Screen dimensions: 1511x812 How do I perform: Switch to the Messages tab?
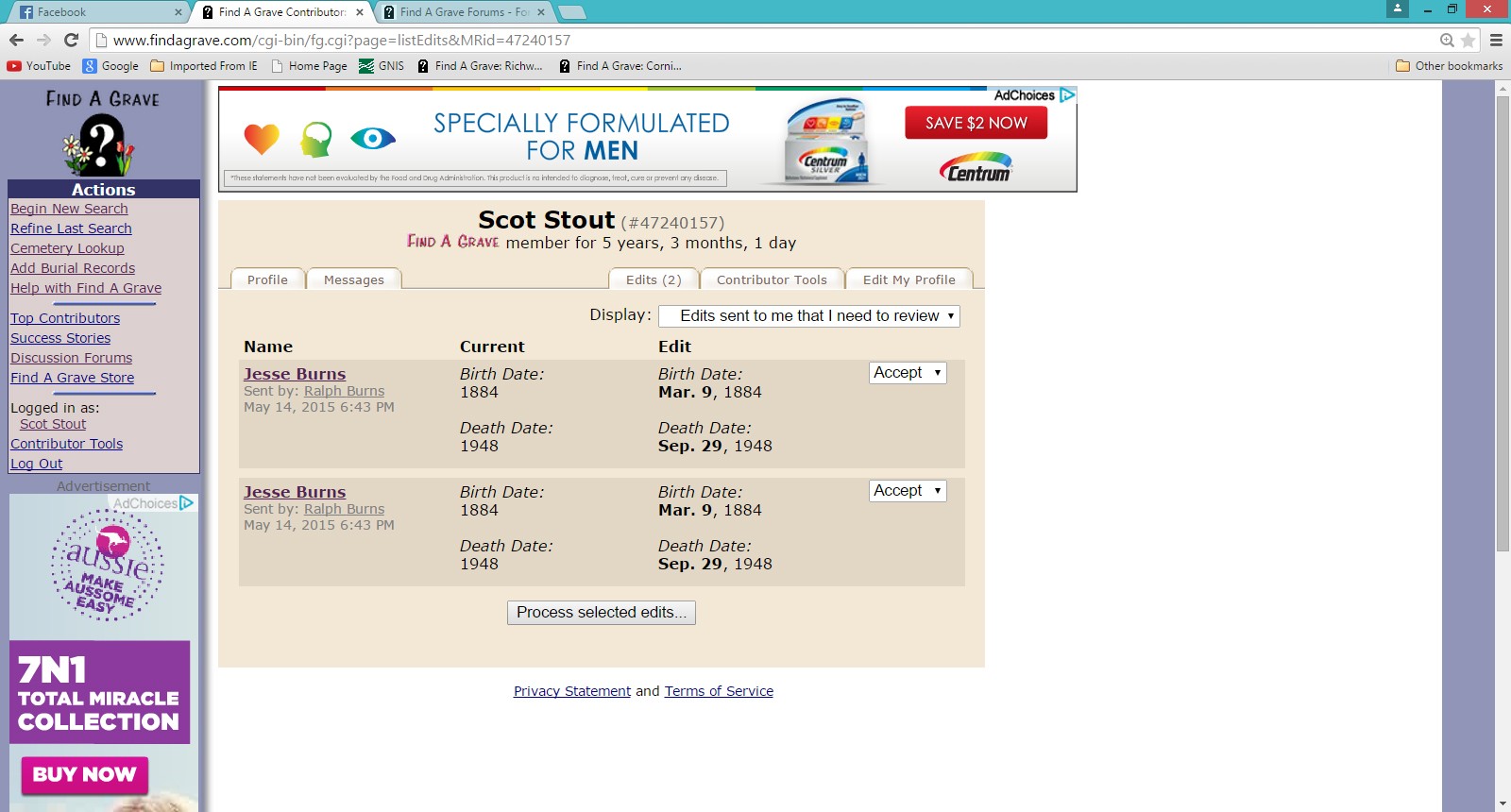coord(353,279)
